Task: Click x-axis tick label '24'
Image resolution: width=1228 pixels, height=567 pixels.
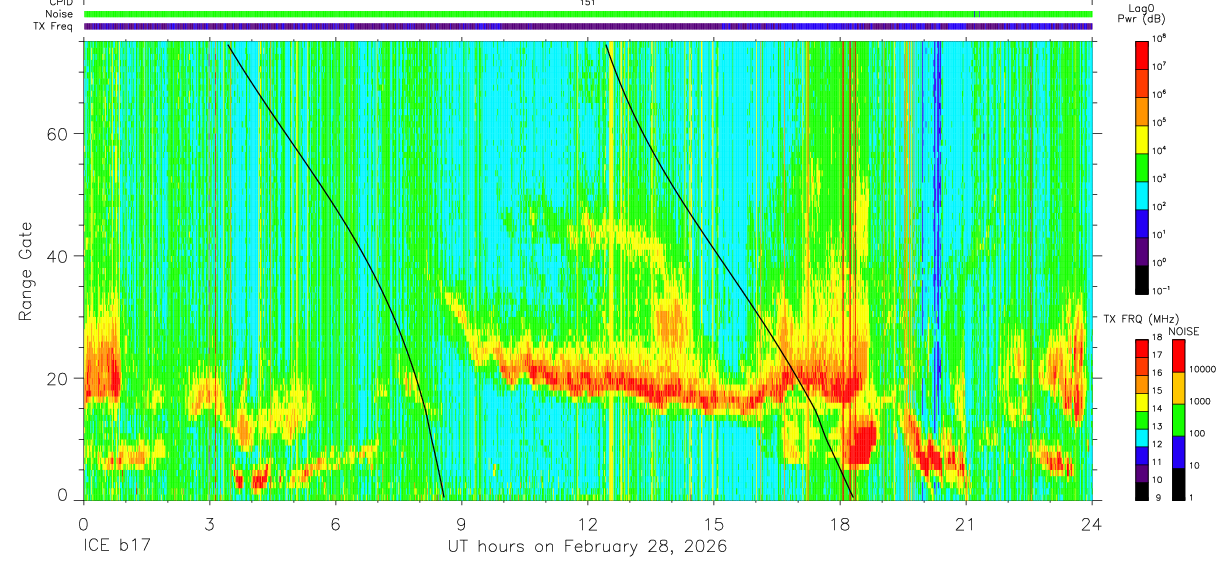Action: click(1092, 523)
